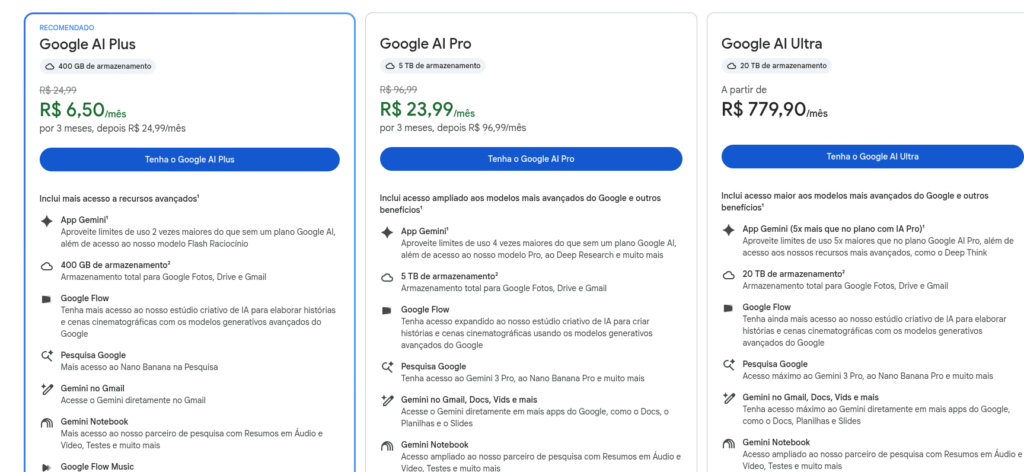Image resolution: width=1024 pixels, height=472 pixels.
Task: Click the Google Flow icon in Ultra plan
Action: click(728, 308)
